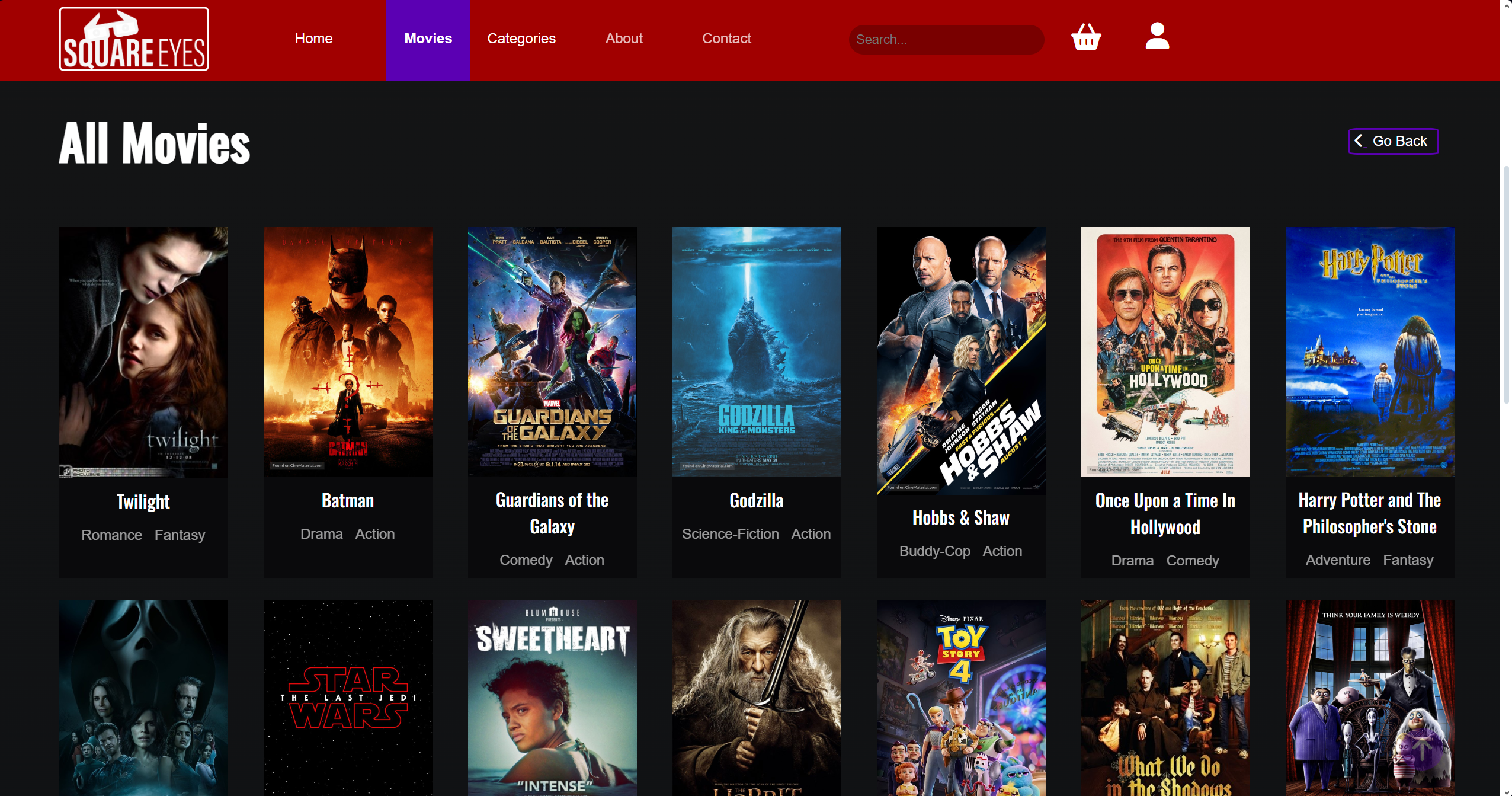Open the Twilight movie title link
The image size is (1512, 796).
click(x=143, y=501)
